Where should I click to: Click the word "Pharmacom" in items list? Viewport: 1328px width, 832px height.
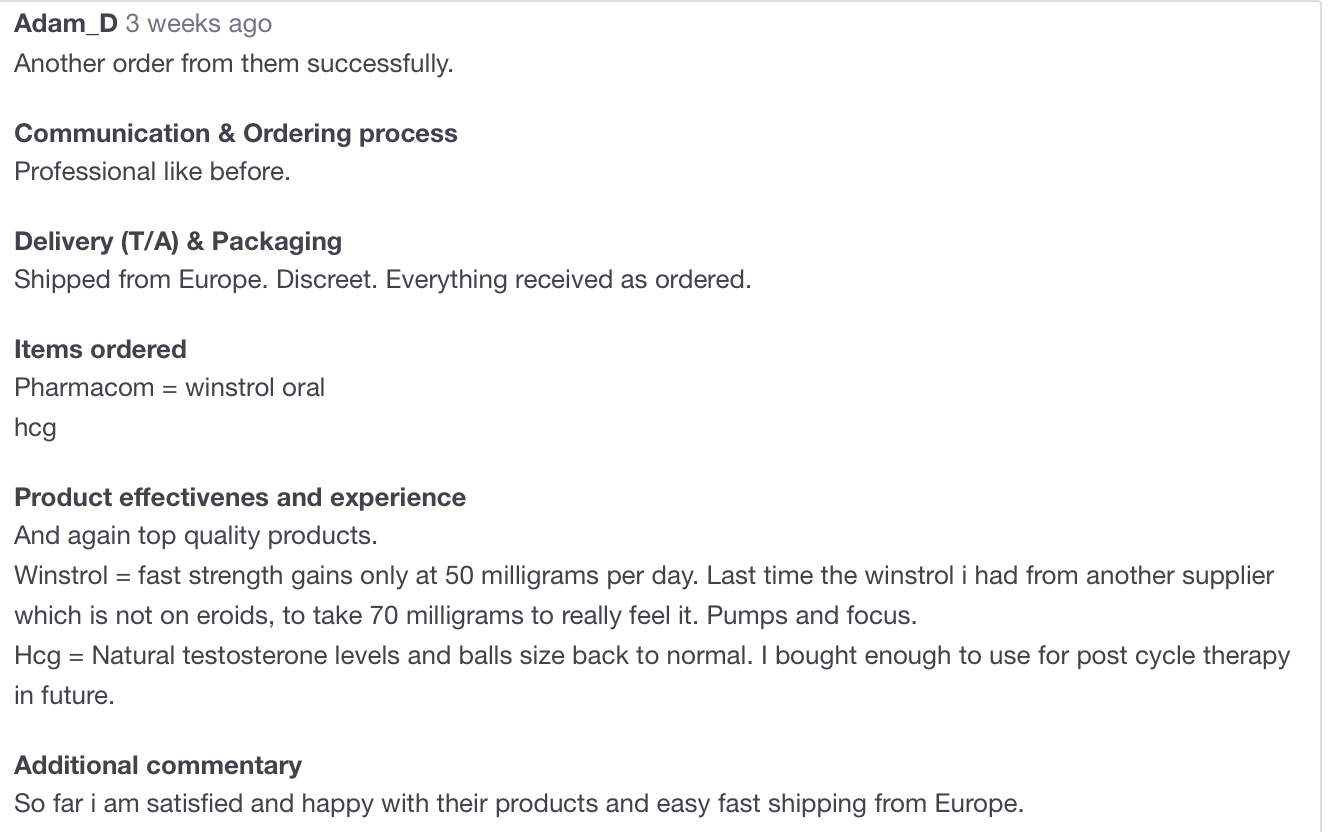tap(84, 388)
